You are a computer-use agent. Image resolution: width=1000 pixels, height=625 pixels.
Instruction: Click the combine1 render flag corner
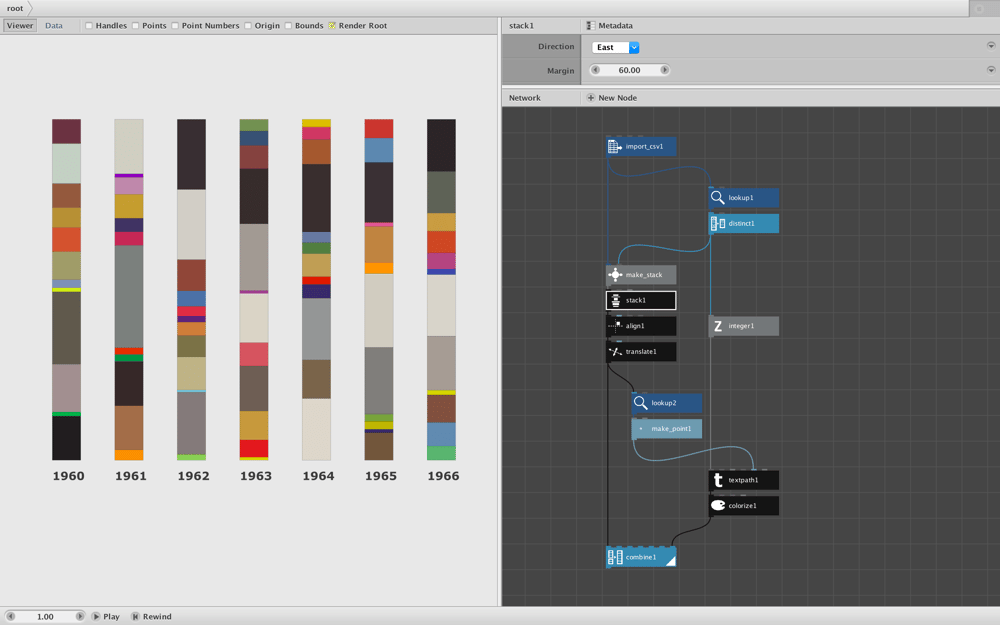pos(670,561)
